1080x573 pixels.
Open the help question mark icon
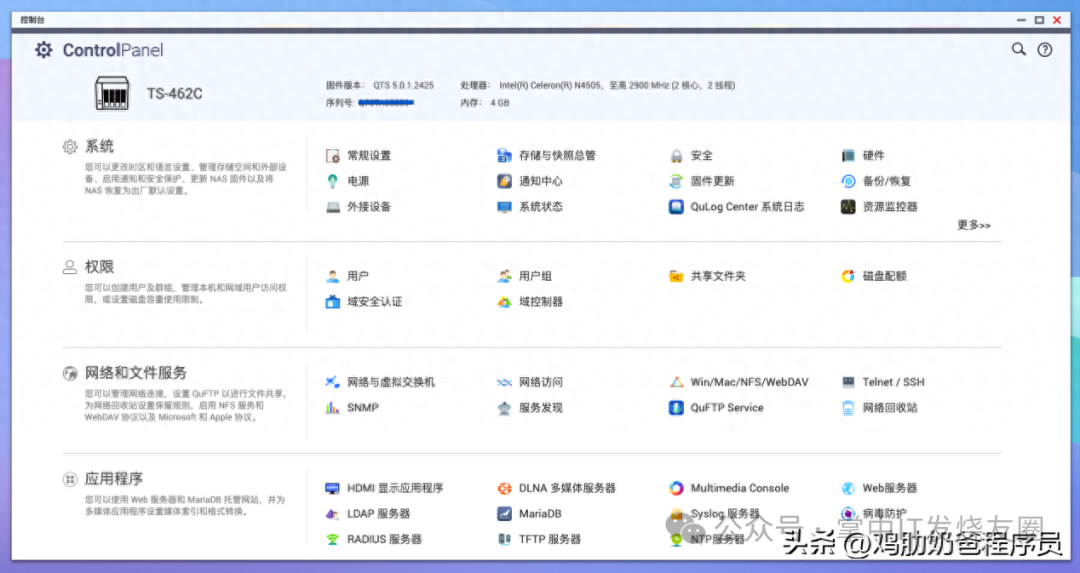tap(1045, 50)
